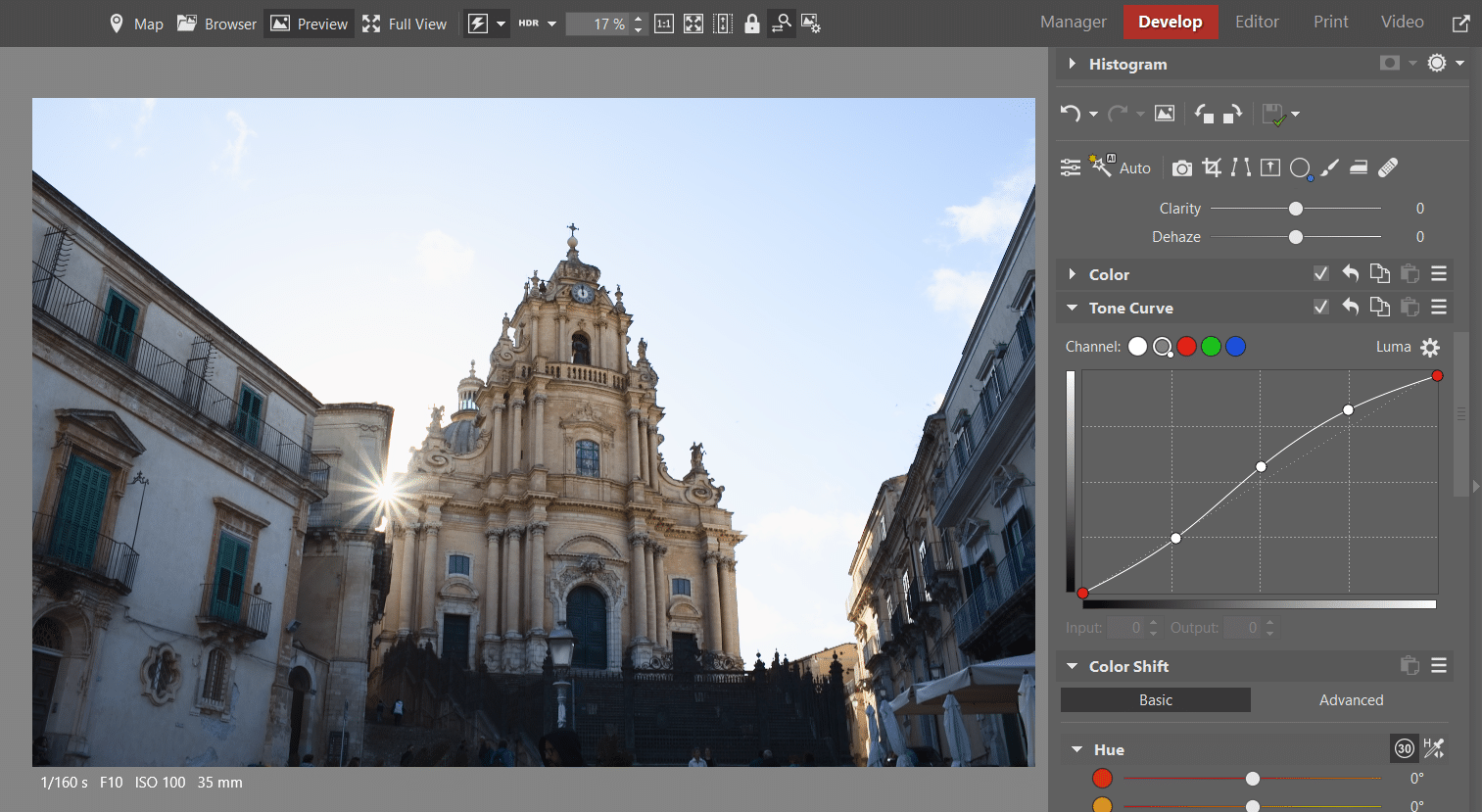Click the Undo arrow
The width and height of the screenshot is (1482, 812).
(1070, 114)
